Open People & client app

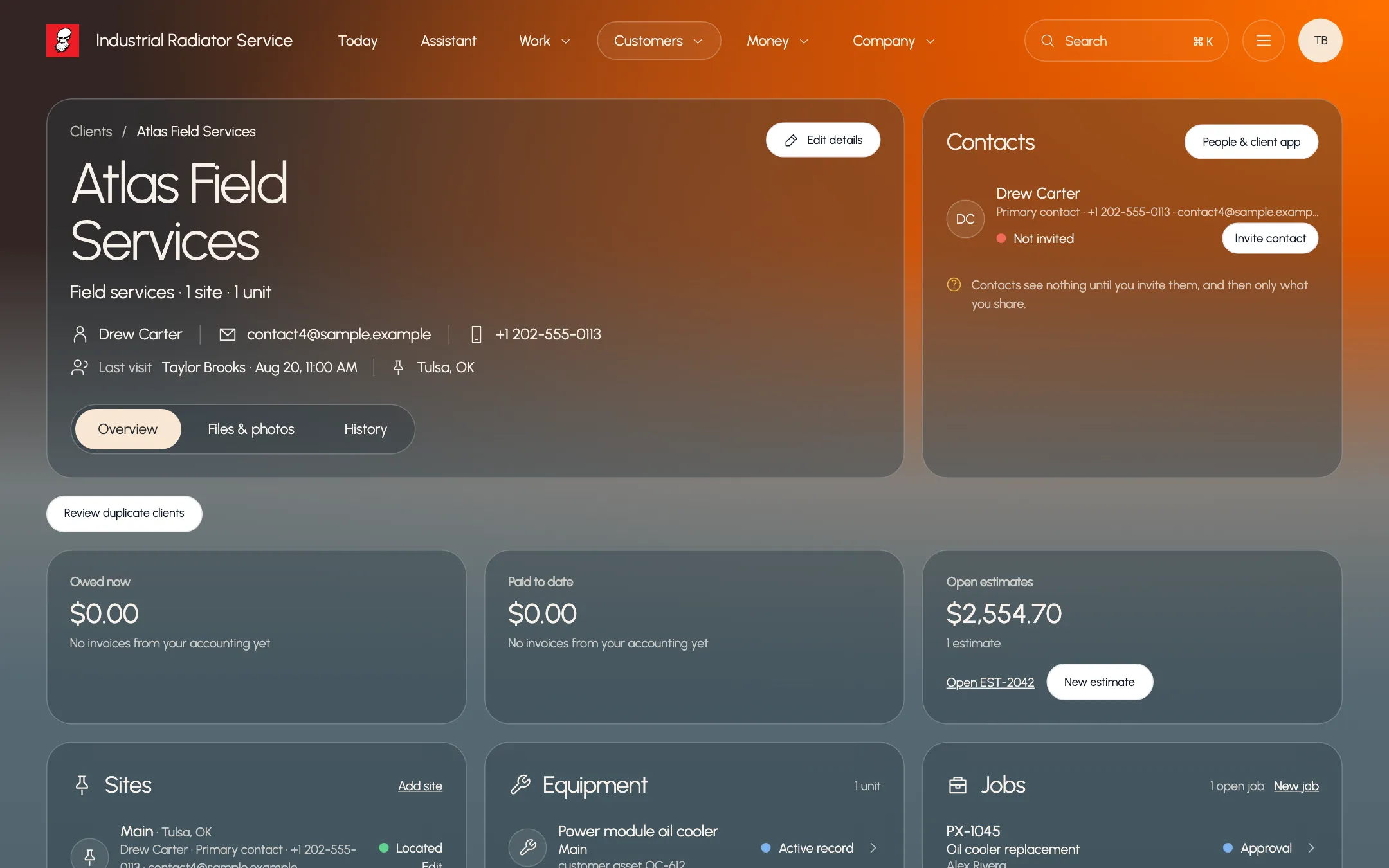pos(1251,142)
